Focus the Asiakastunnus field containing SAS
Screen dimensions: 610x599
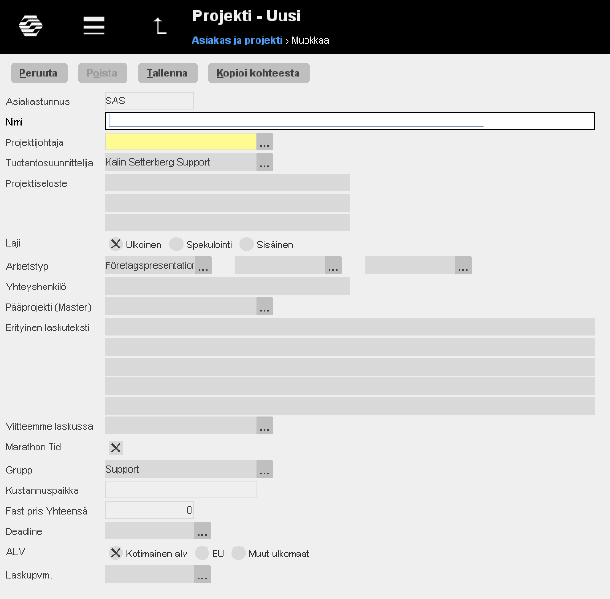pos(149,101)
